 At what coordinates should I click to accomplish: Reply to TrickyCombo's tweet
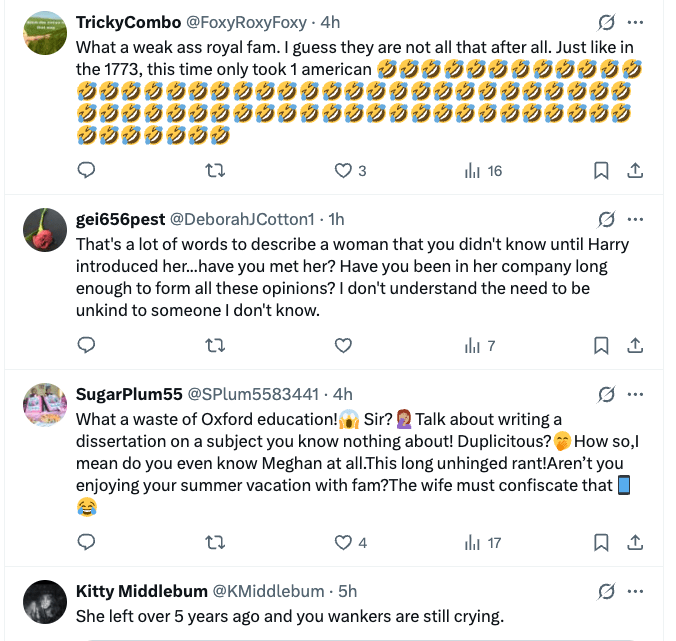(x=87, y=171)
